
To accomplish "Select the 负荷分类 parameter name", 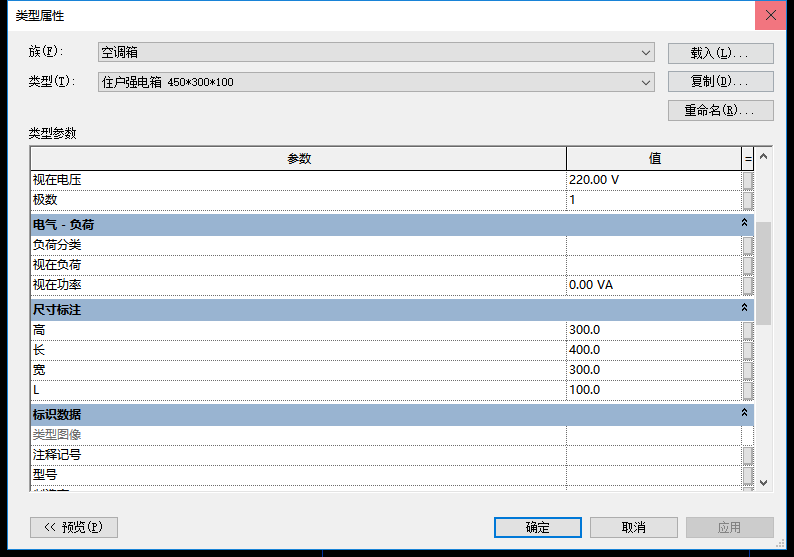I will (57, 245).
